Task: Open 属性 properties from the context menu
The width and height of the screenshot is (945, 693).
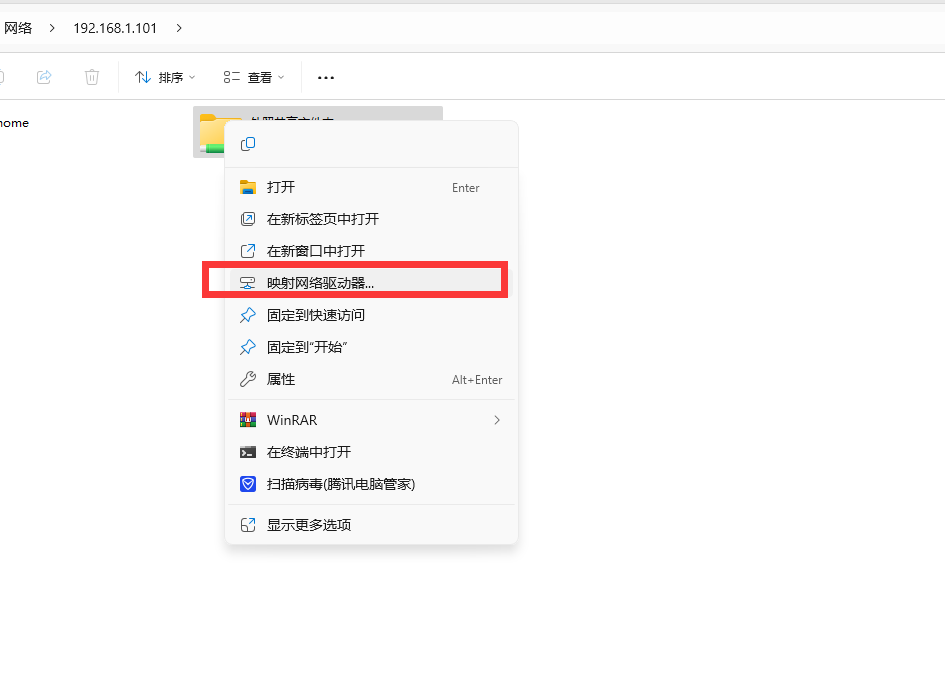Action: [x=280, y=379]
